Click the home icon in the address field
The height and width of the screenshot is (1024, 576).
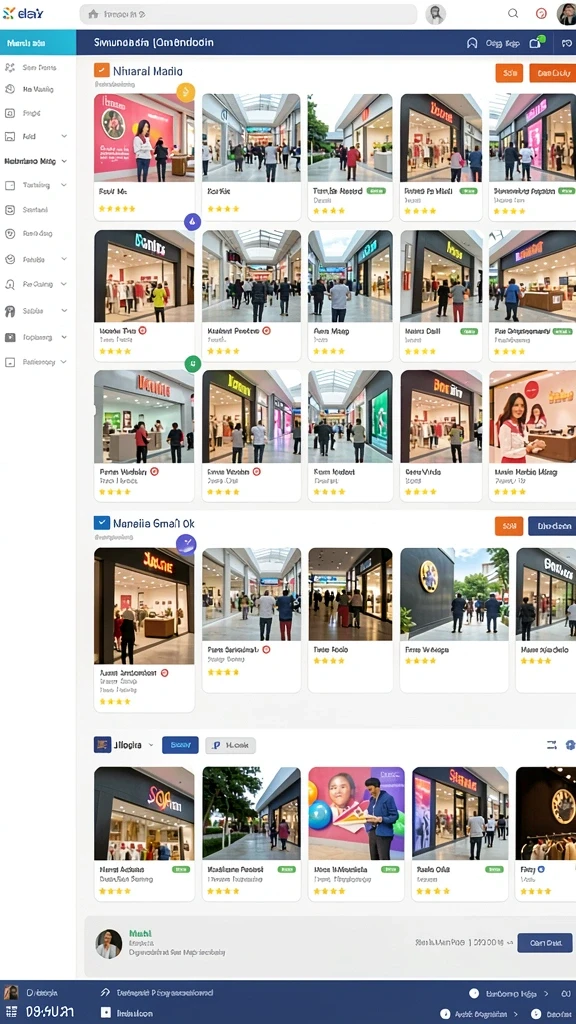tap(93, 14)
